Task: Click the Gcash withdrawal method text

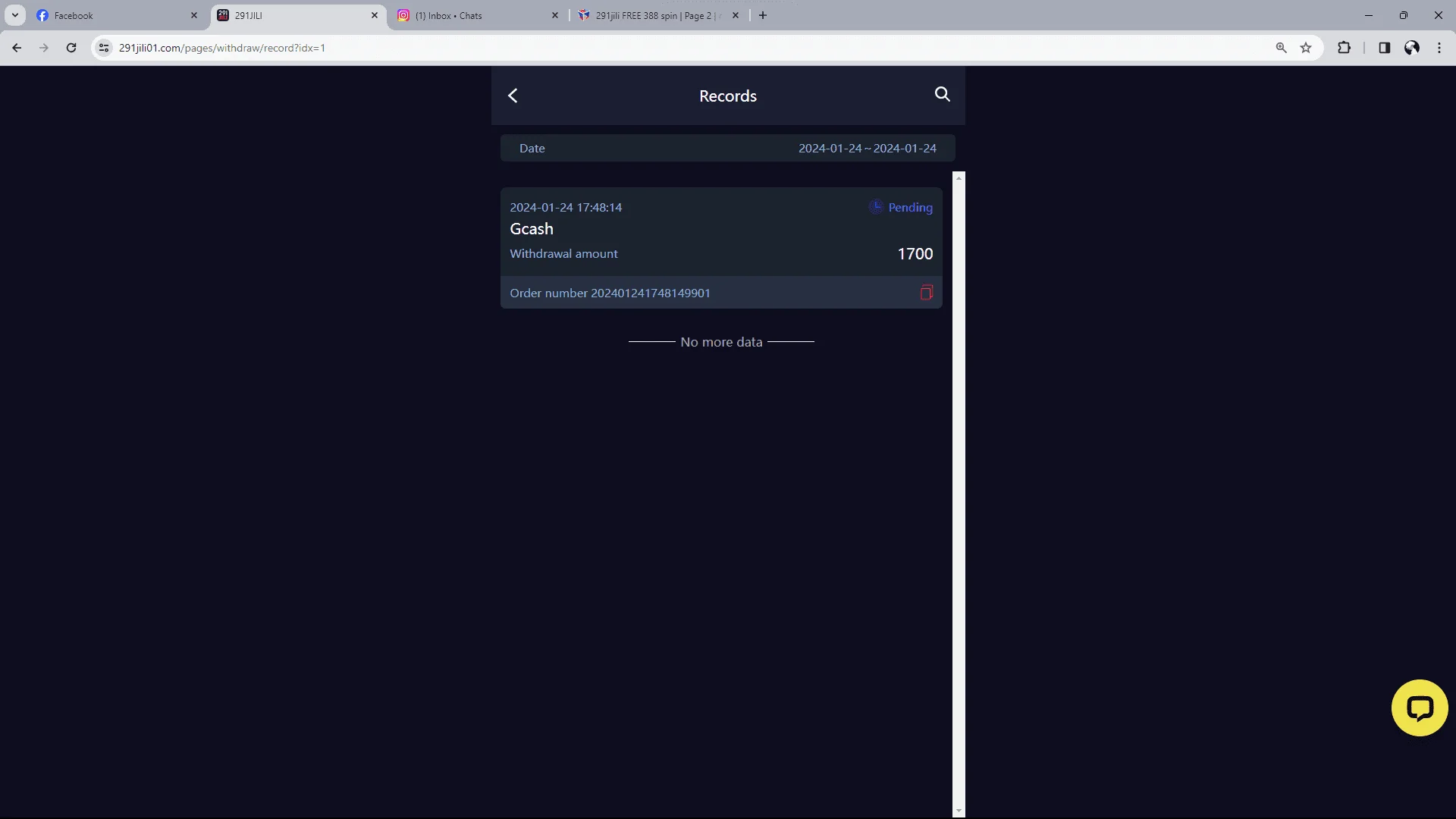Action: (x=532, y=229)
